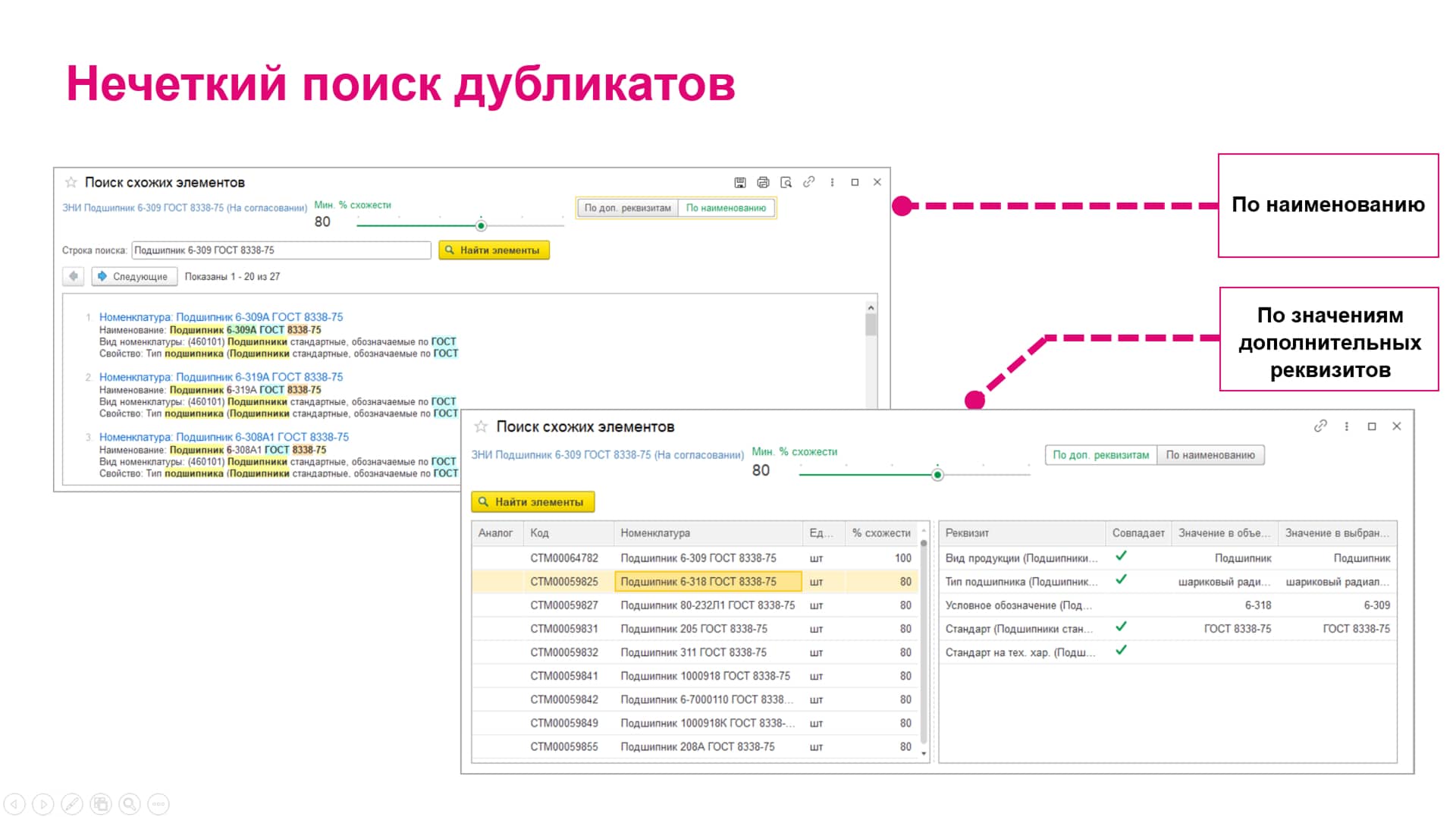Image resolution: width=1456 pixels, height=817 pixels.
Task: Select 'По доп. реквизитам' tab in back window
Action: click(627, 208)
